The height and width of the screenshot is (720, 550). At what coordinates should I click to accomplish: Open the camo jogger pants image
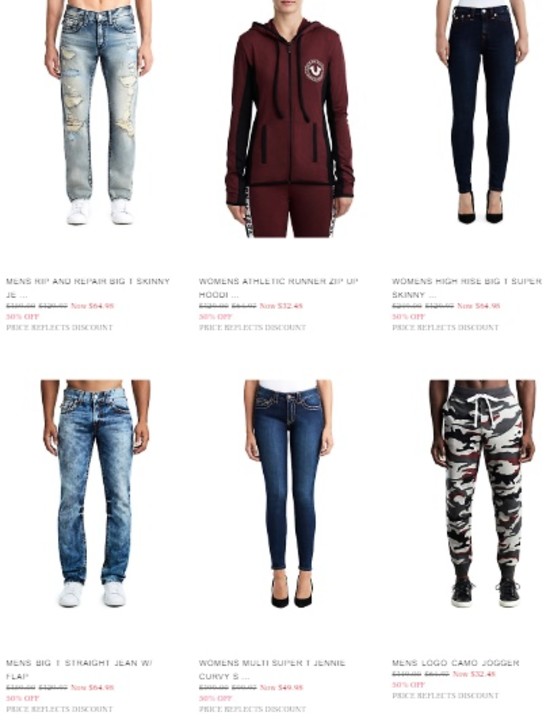pos(482,494)
